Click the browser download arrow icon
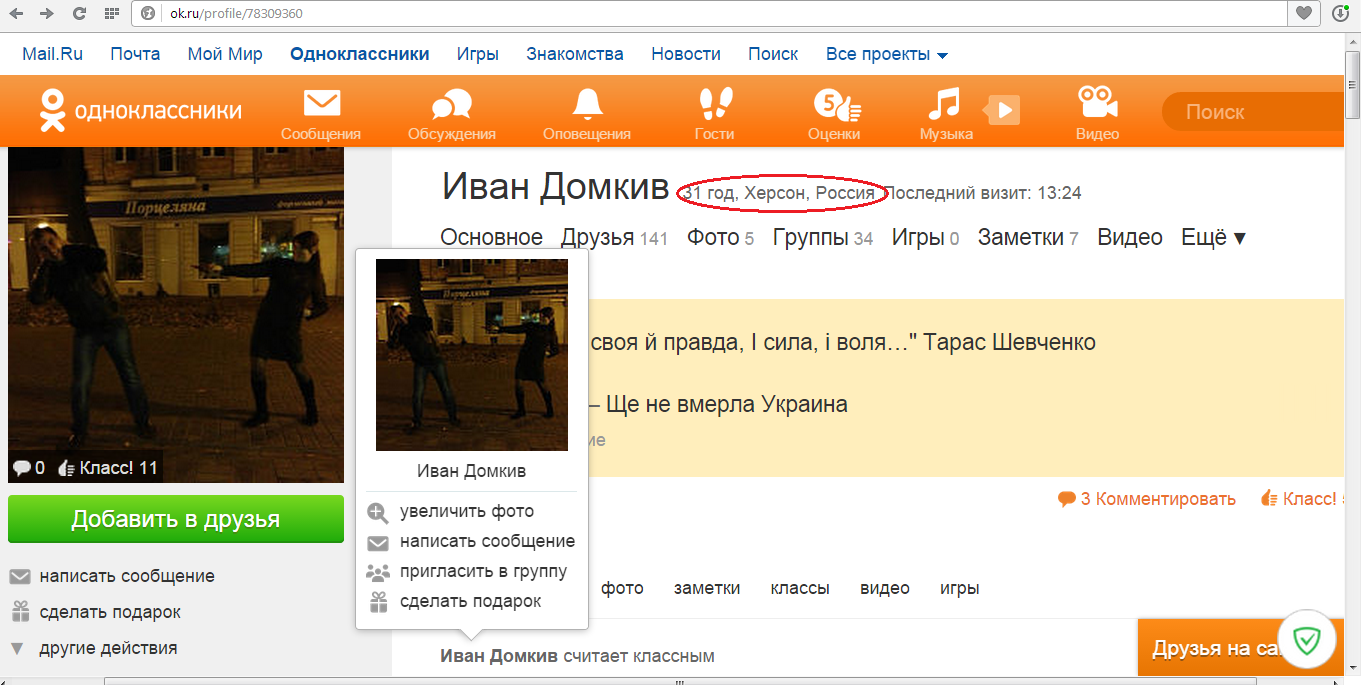The image size is (1365, 685). click(1340, 14)
